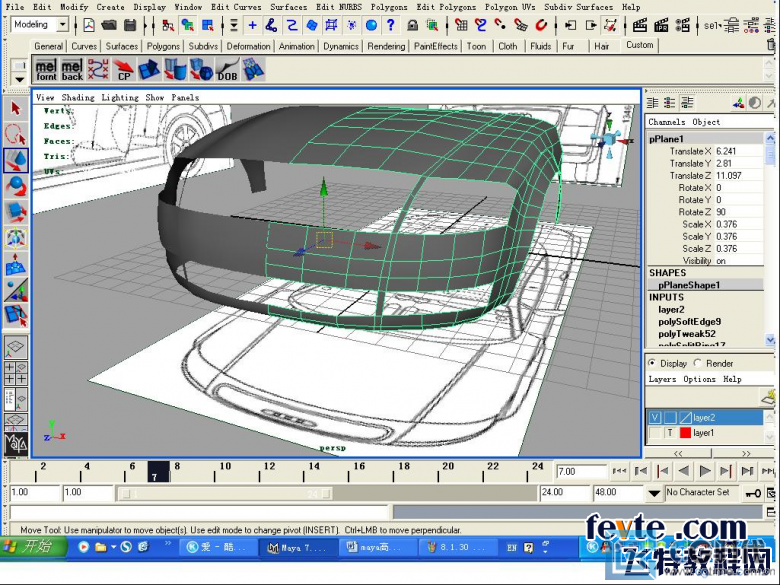The width and height of the screenshot is (780, 585).
Task: Click the lock selection icon
Action: (412, 25)
